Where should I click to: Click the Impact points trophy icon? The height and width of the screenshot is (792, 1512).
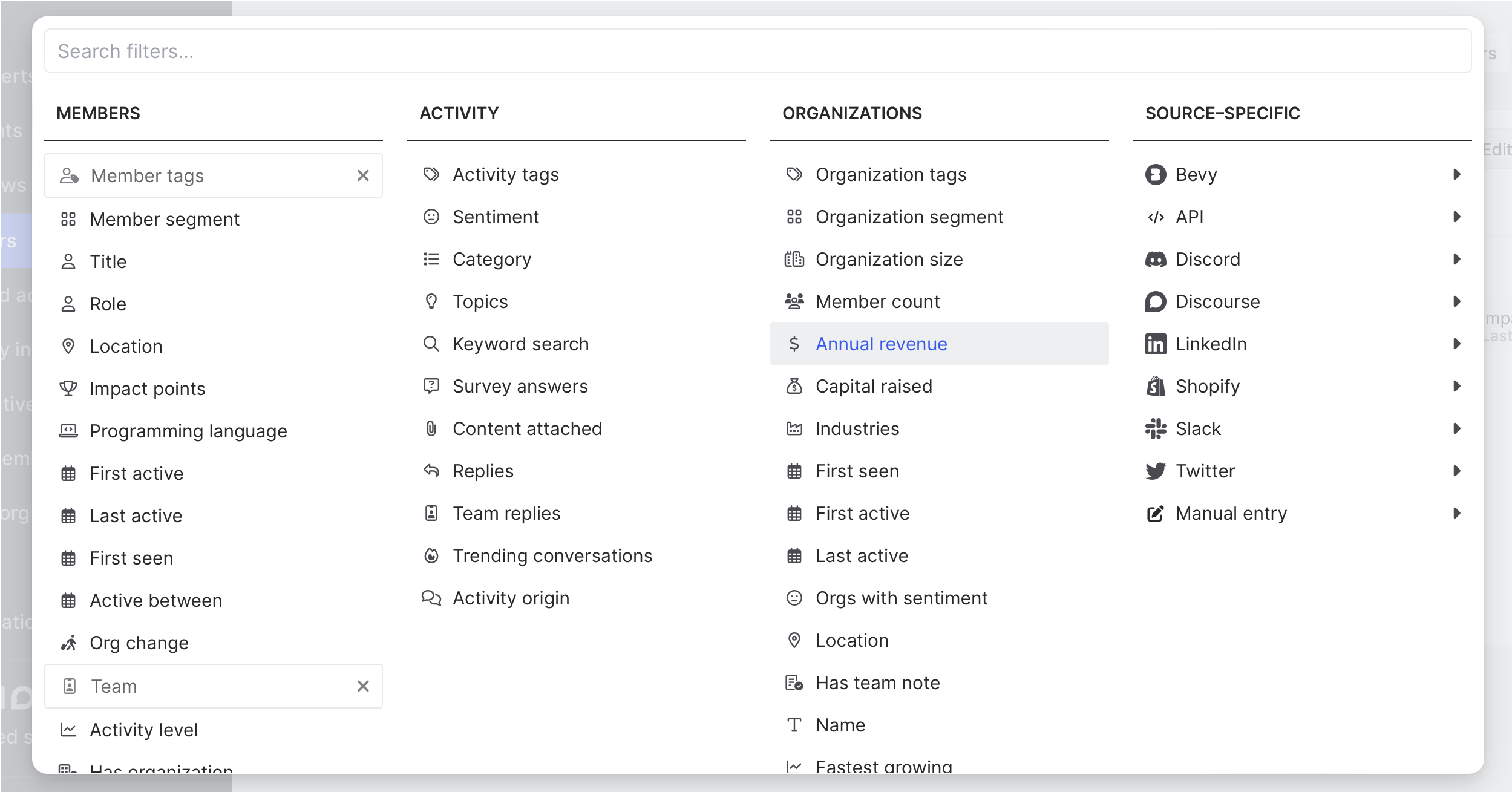[68, 388]
